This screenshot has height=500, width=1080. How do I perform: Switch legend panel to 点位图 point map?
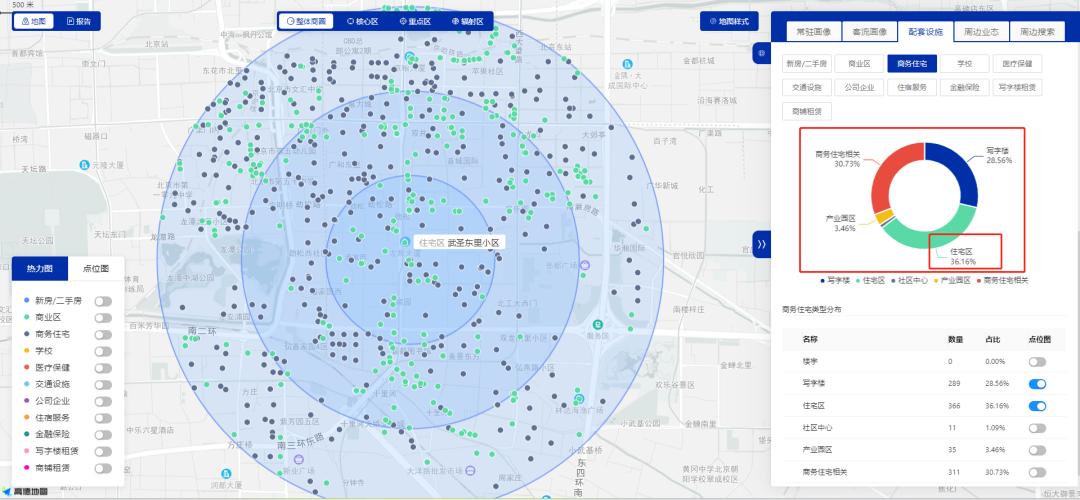click(x=96, y=269)
